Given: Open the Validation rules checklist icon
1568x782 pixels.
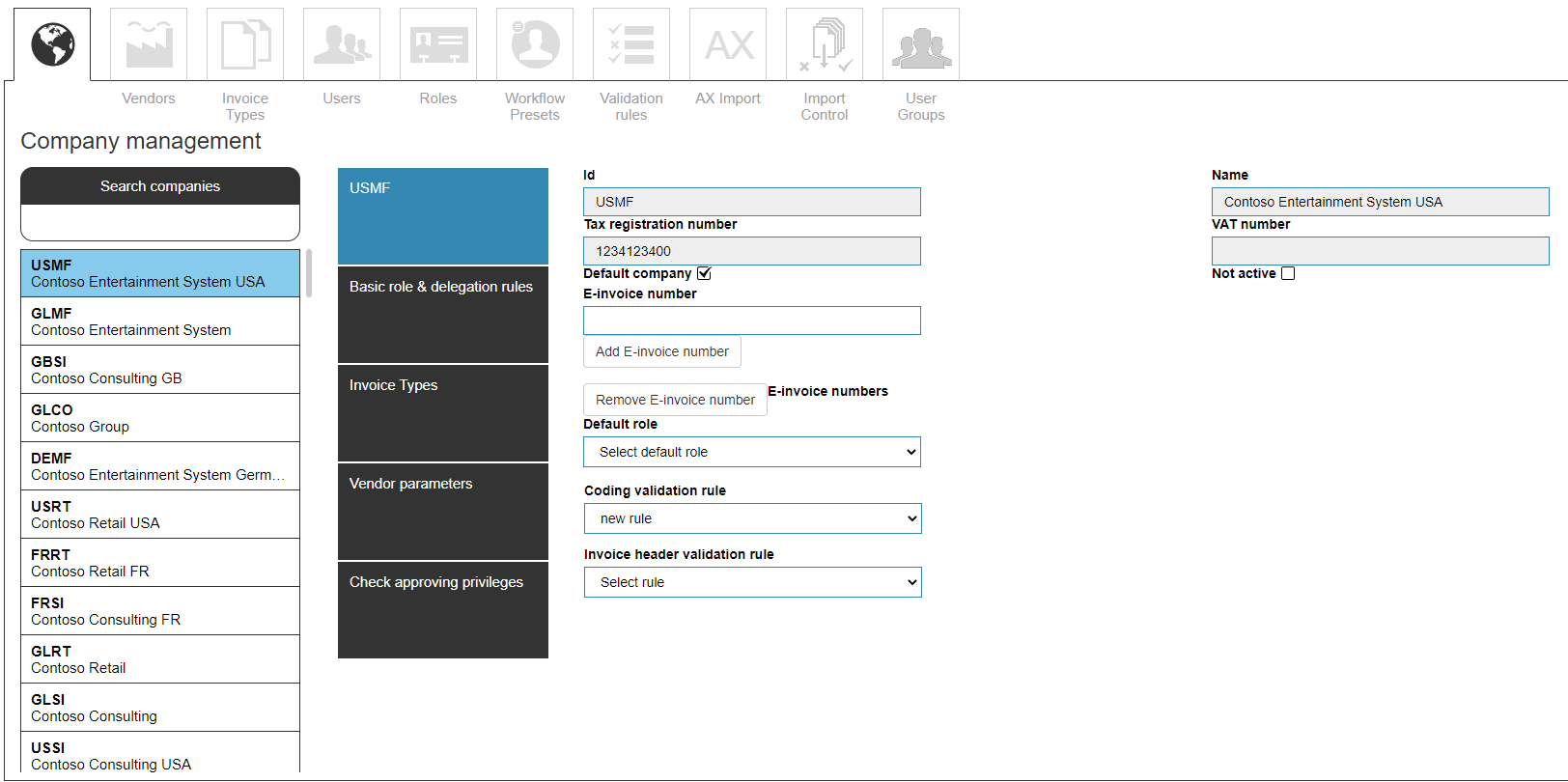Looking at the screenshot, I should pyautogui.click(x=631, y=44).
